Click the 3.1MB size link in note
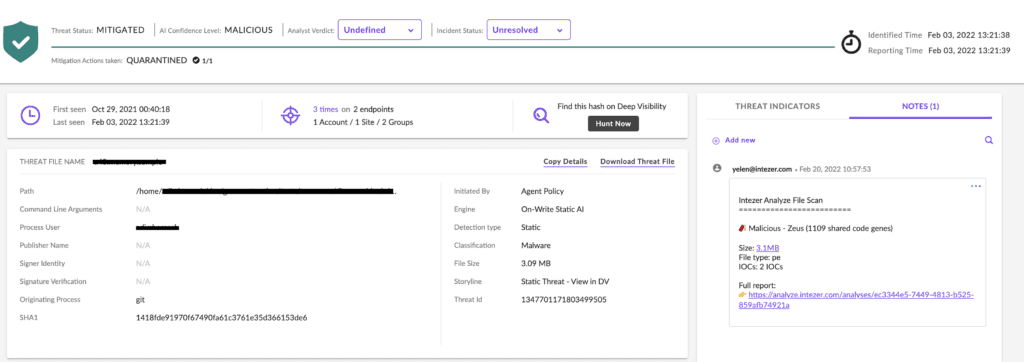The height and width of the screenshot is (362, 1024). [x=767, y=248]
